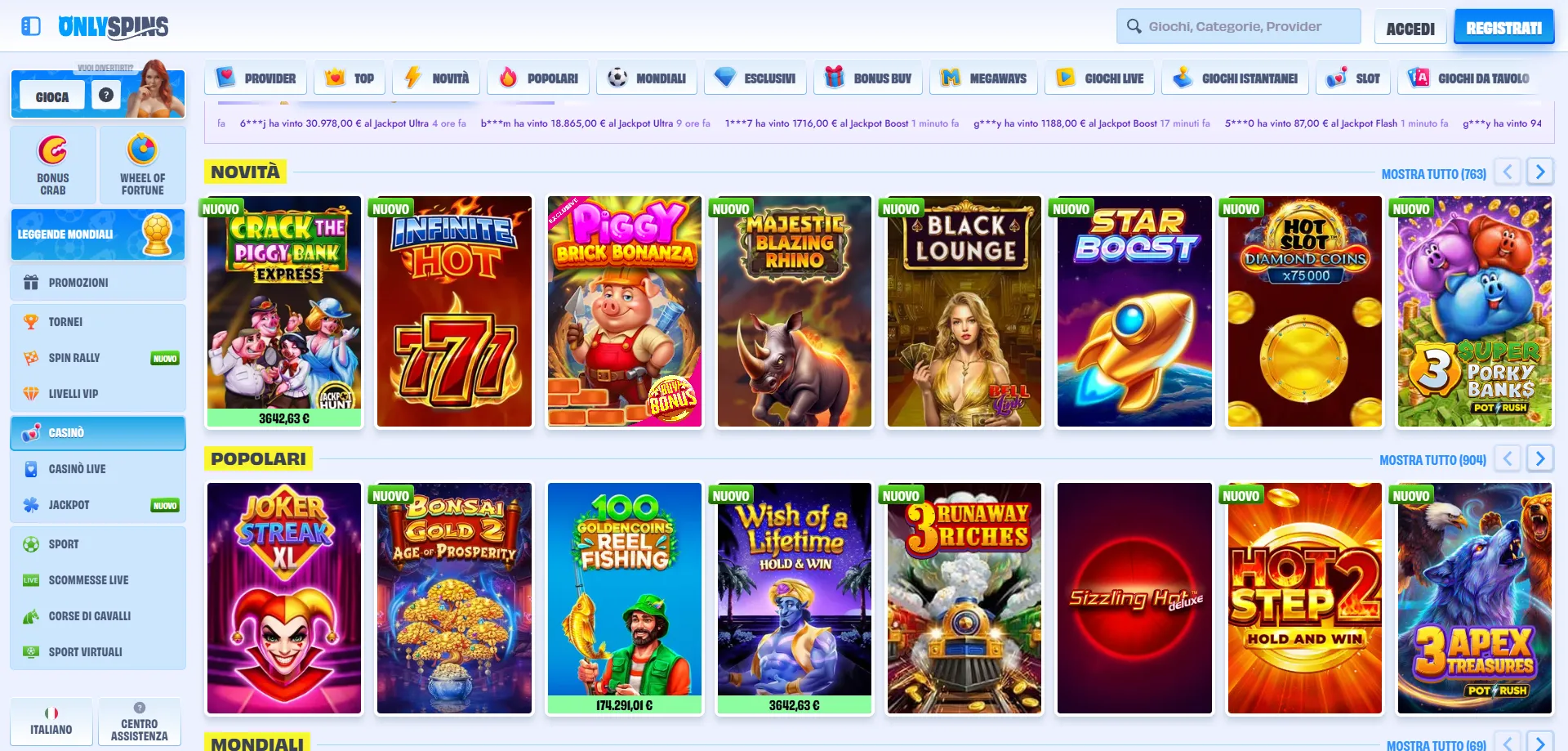Click the Gioca button
This screenshot has width=1568, height=751.
(x=52, y=96)
